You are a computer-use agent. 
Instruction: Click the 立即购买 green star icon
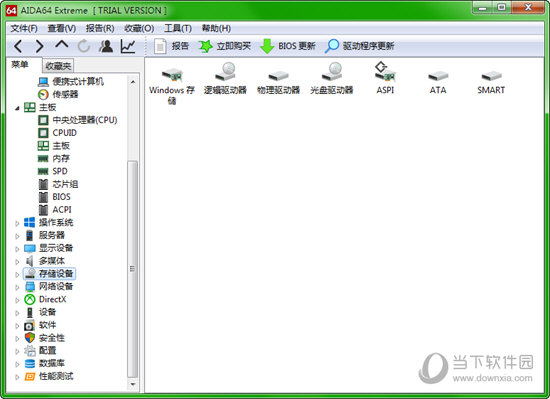[x=206, y=46]
